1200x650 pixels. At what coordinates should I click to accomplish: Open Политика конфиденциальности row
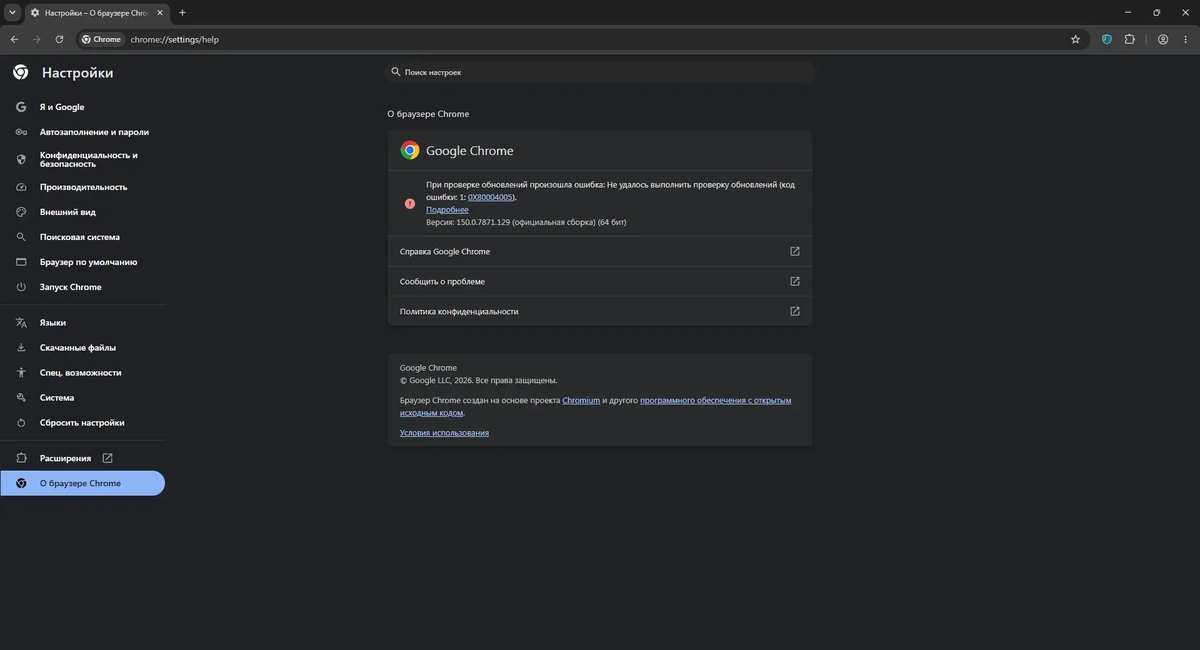point(600,312)
